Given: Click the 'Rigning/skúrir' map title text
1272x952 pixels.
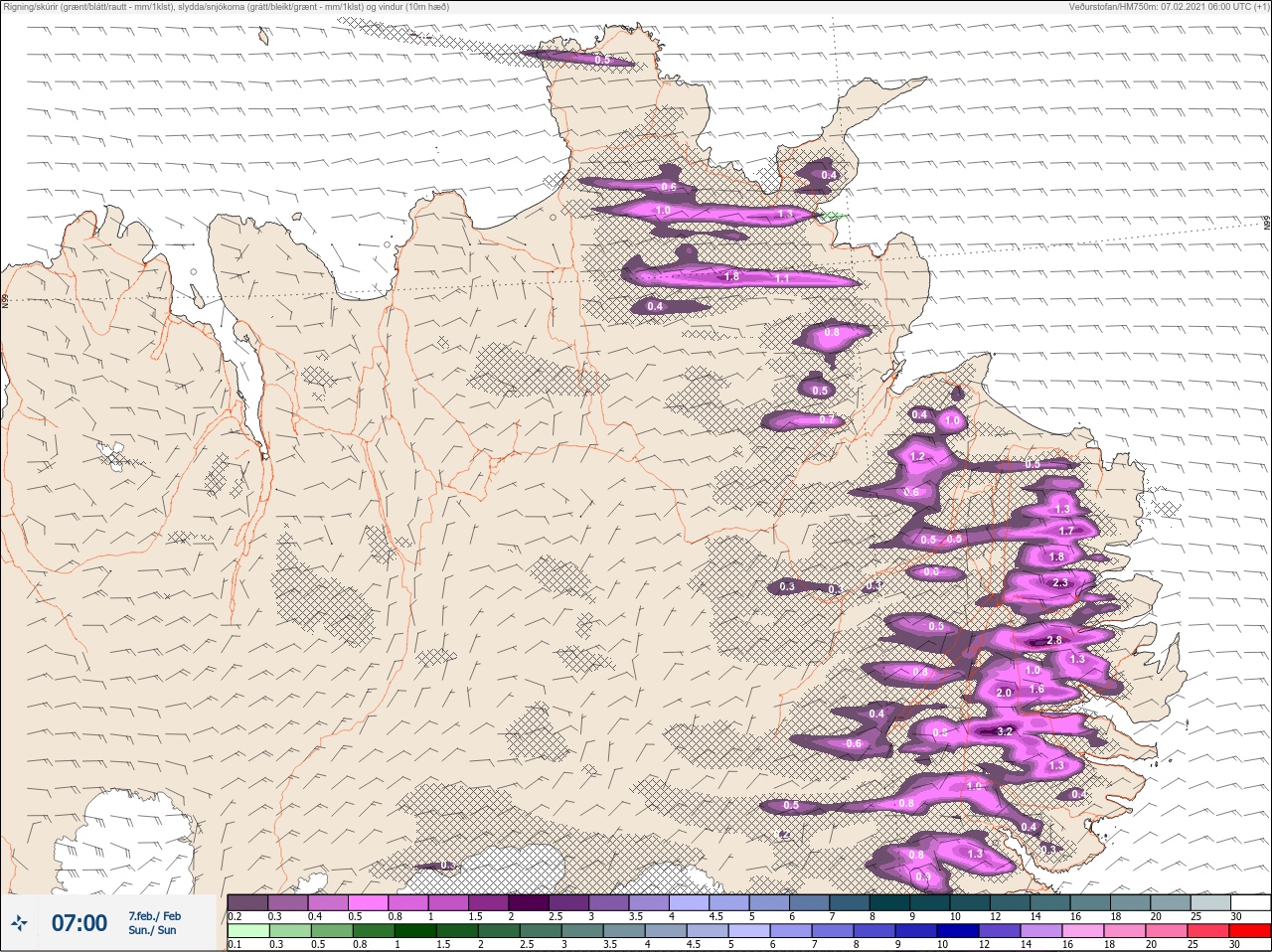Looking at the screenshot, I should click(31, 7).
